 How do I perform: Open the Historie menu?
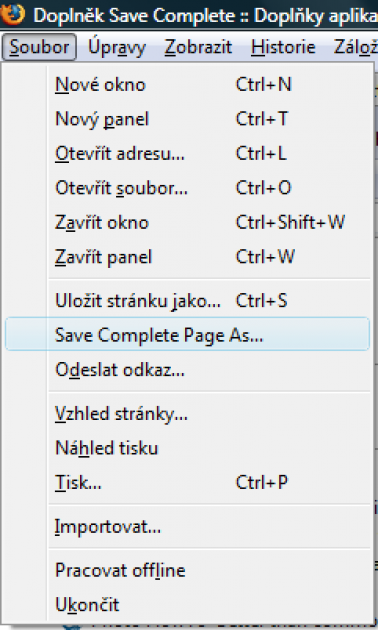284,47
